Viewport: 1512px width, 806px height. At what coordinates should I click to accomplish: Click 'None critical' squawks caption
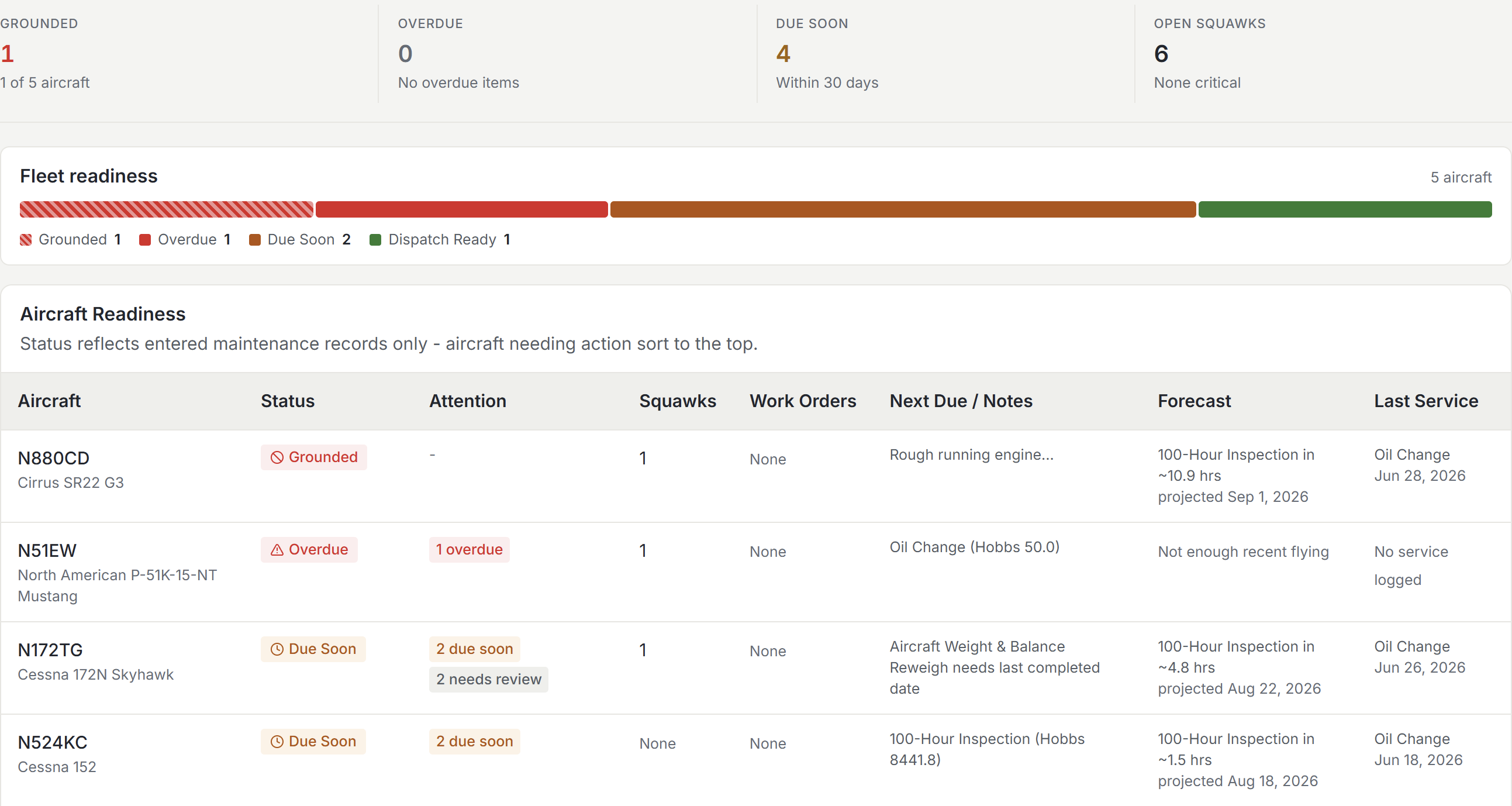click(1197, 83)
